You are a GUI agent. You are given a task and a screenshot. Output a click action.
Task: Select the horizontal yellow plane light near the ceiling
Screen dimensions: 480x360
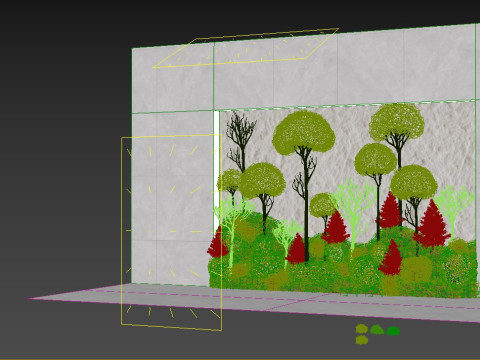pyautogui.click(x=246, y=48)
